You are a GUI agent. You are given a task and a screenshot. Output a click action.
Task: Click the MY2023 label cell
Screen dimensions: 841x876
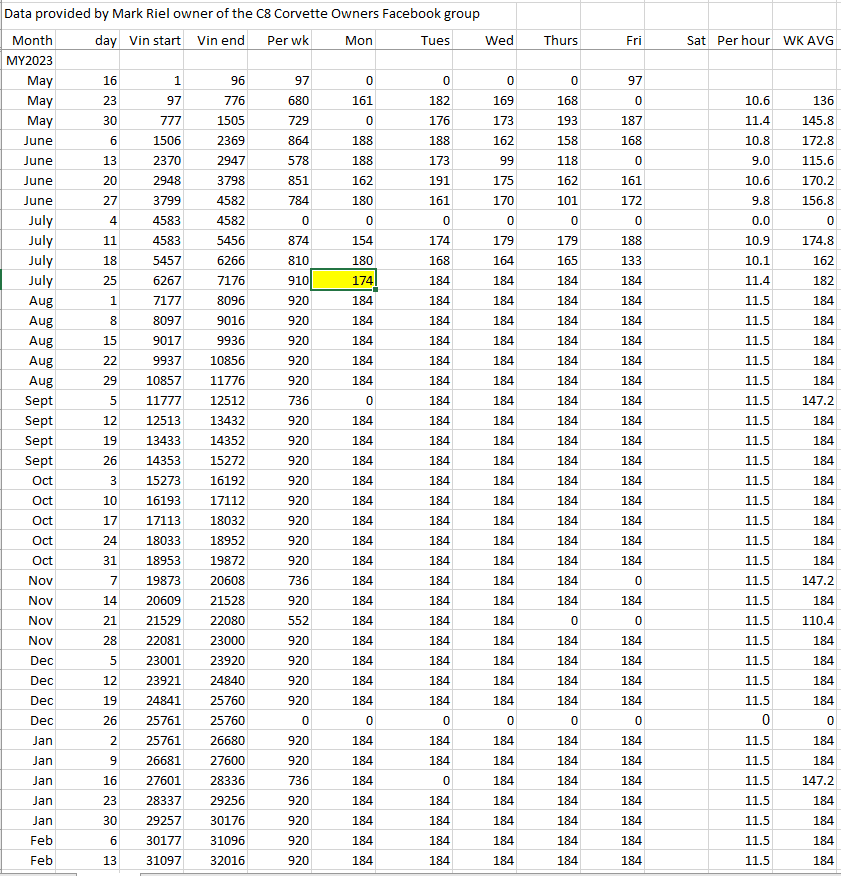(30, 61)
